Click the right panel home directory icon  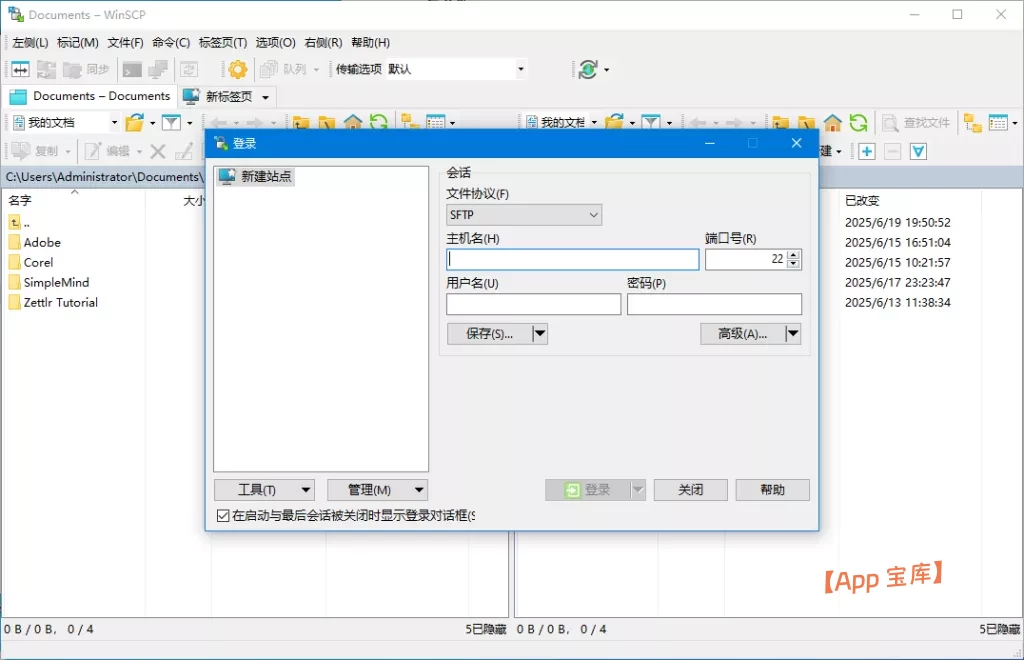pos(833,122)
